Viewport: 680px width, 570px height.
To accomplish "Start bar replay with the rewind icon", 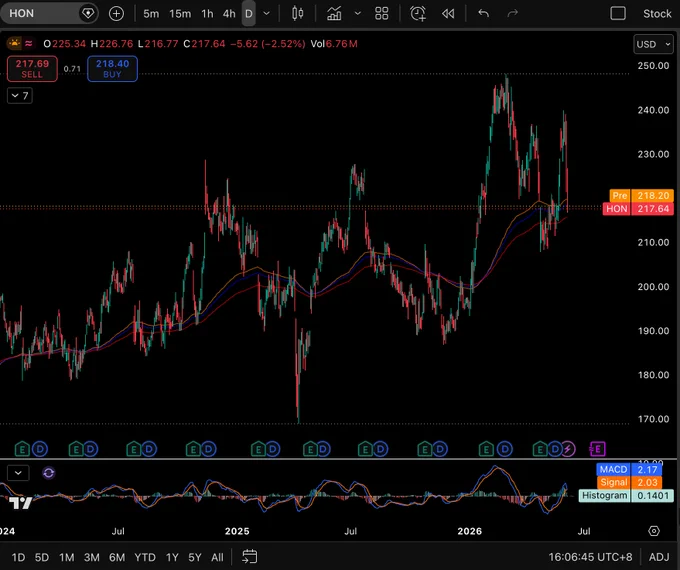I will (448, 14).
